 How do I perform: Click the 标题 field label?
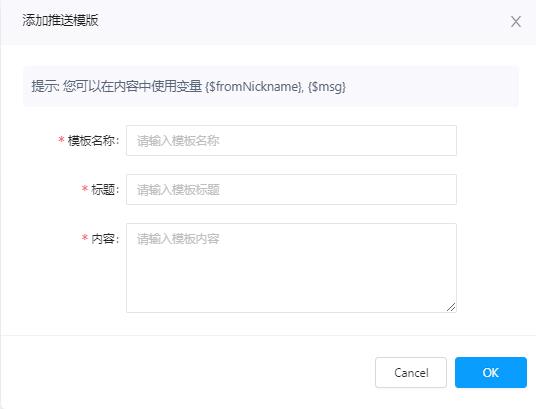(x=105, y=189)
